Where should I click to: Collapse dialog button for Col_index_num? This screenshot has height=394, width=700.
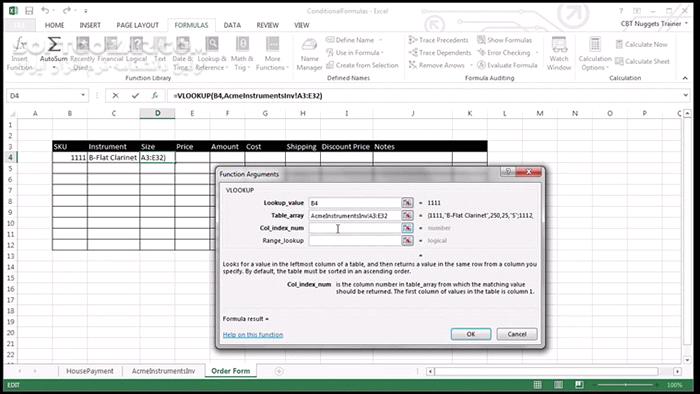tap(407, 228)
